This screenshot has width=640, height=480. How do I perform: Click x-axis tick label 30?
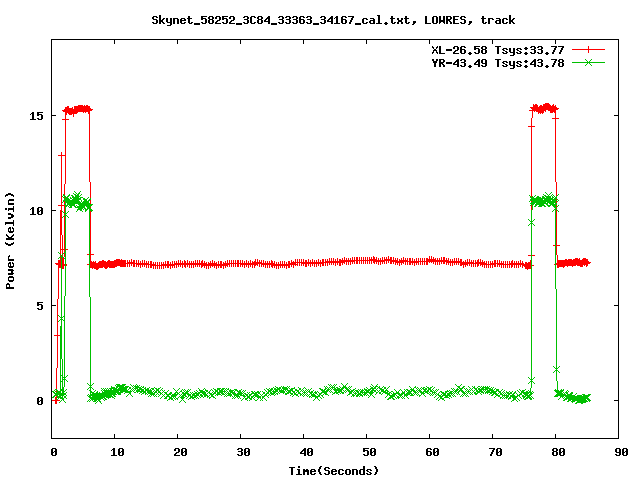pyautogui.click(x=243, y=452)
